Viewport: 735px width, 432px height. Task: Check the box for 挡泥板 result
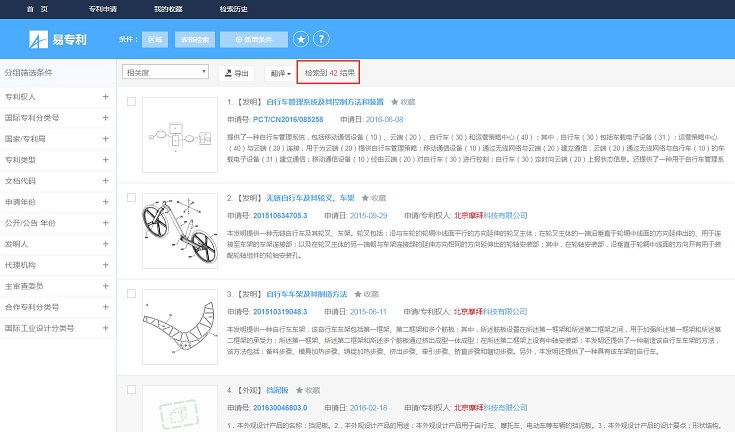pos(129,391)
